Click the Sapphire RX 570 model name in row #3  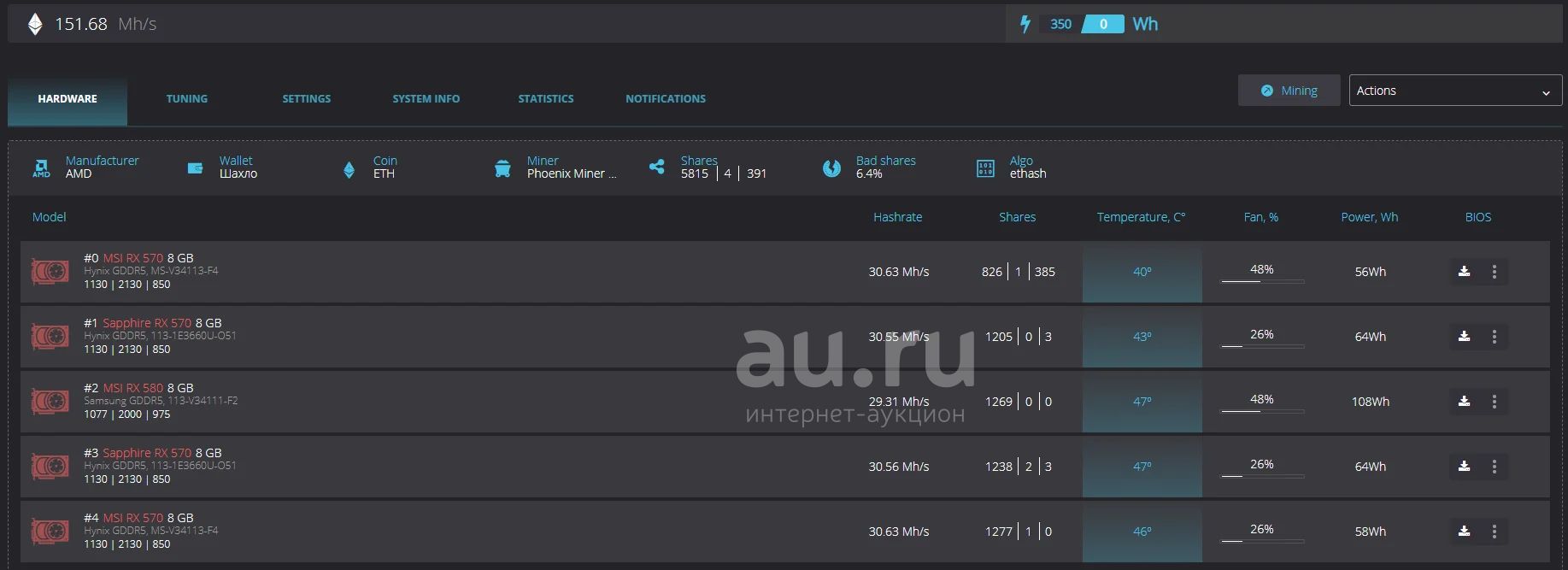coord(147,453)
